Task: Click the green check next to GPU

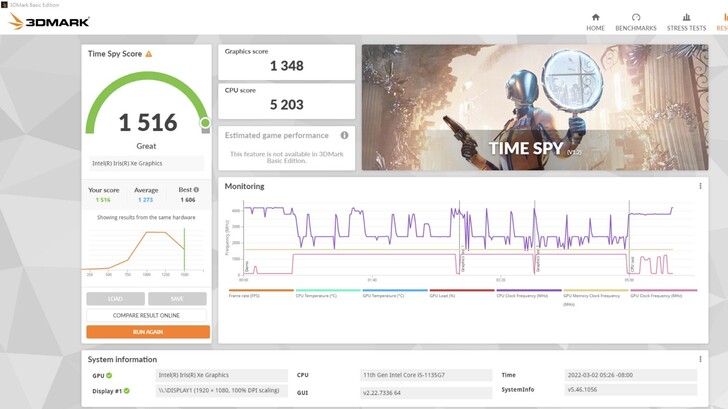Action: [109, 375]
